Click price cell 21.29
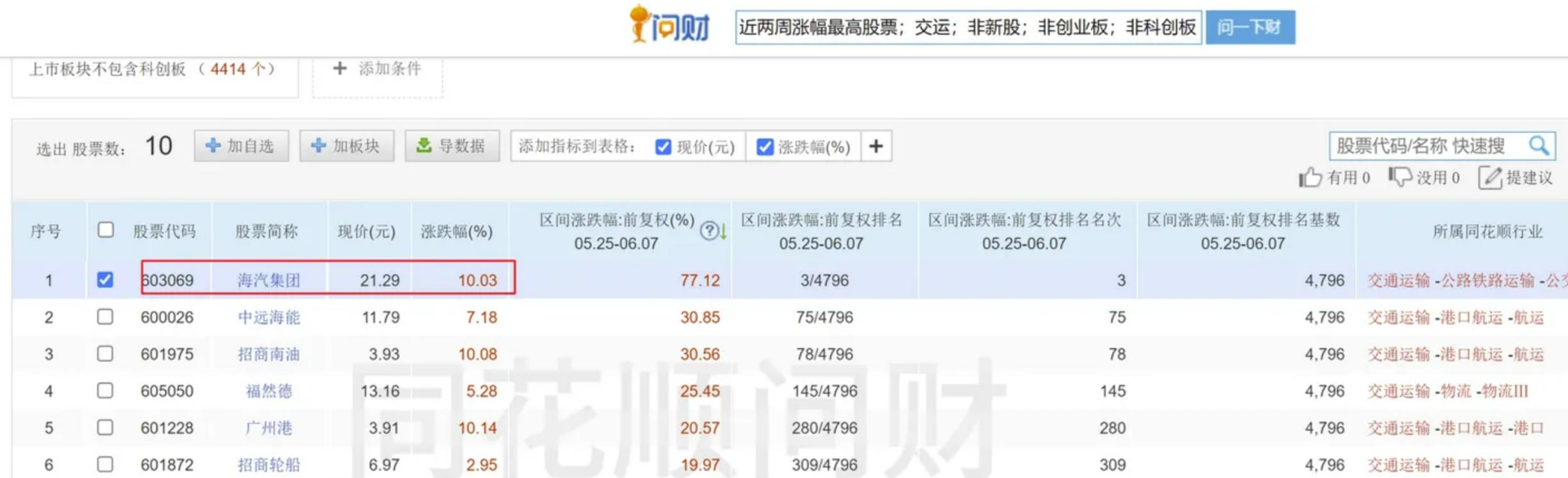 [380, 280]
